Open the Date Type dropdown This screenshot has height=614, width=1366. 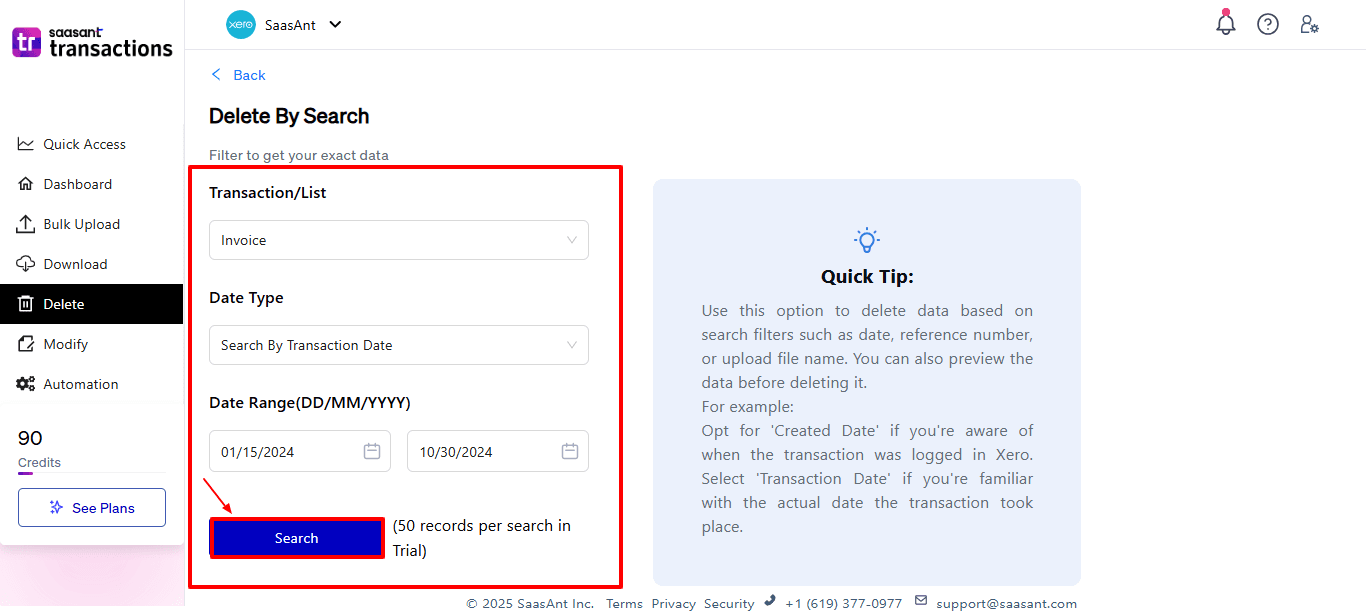coord(398,345)
